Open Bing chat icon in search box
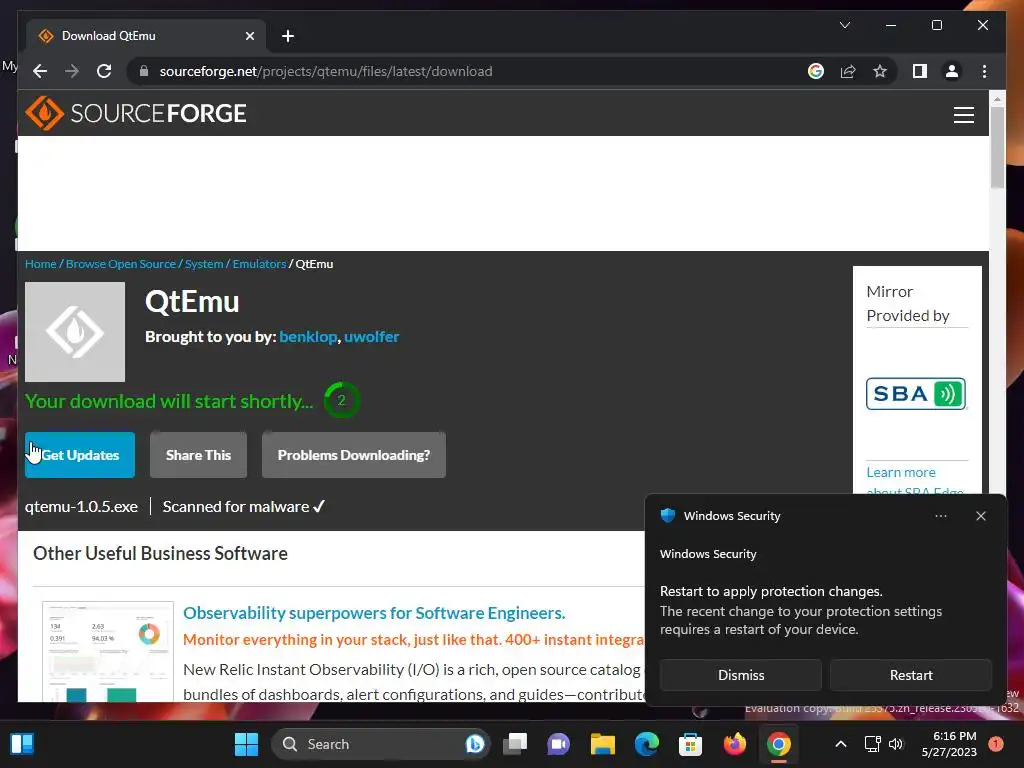This screenshot has height=768, width=1024. click(x=475, y=744)
